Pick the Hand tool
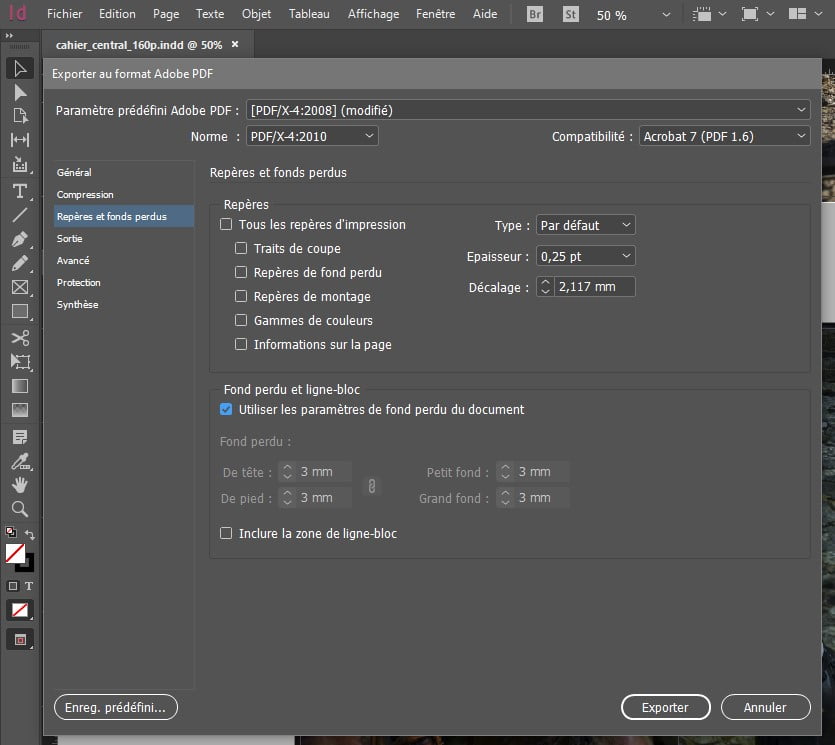 19,484
